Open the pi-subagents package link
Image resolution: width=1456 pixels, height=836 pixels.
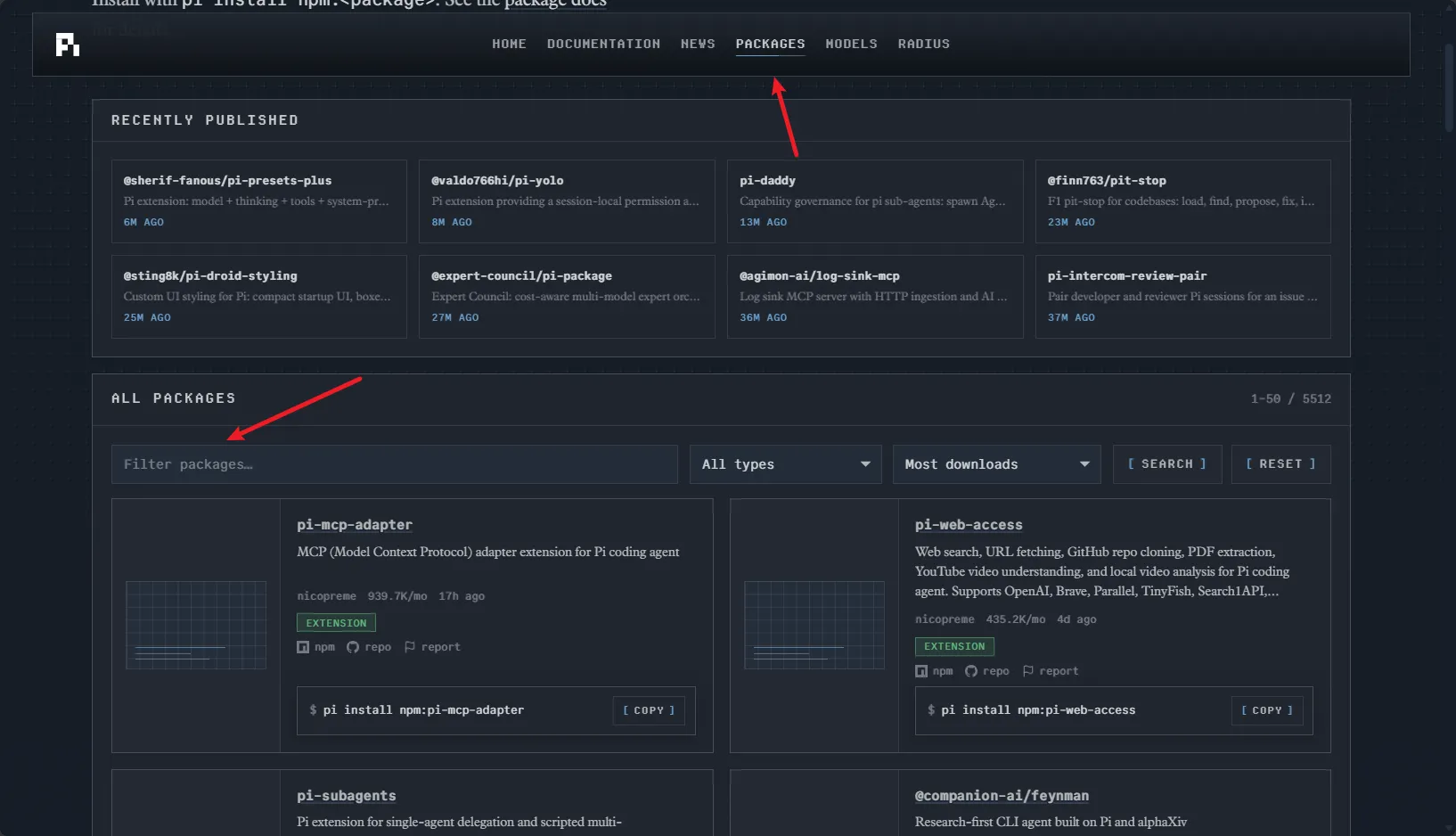coord(347,796)
